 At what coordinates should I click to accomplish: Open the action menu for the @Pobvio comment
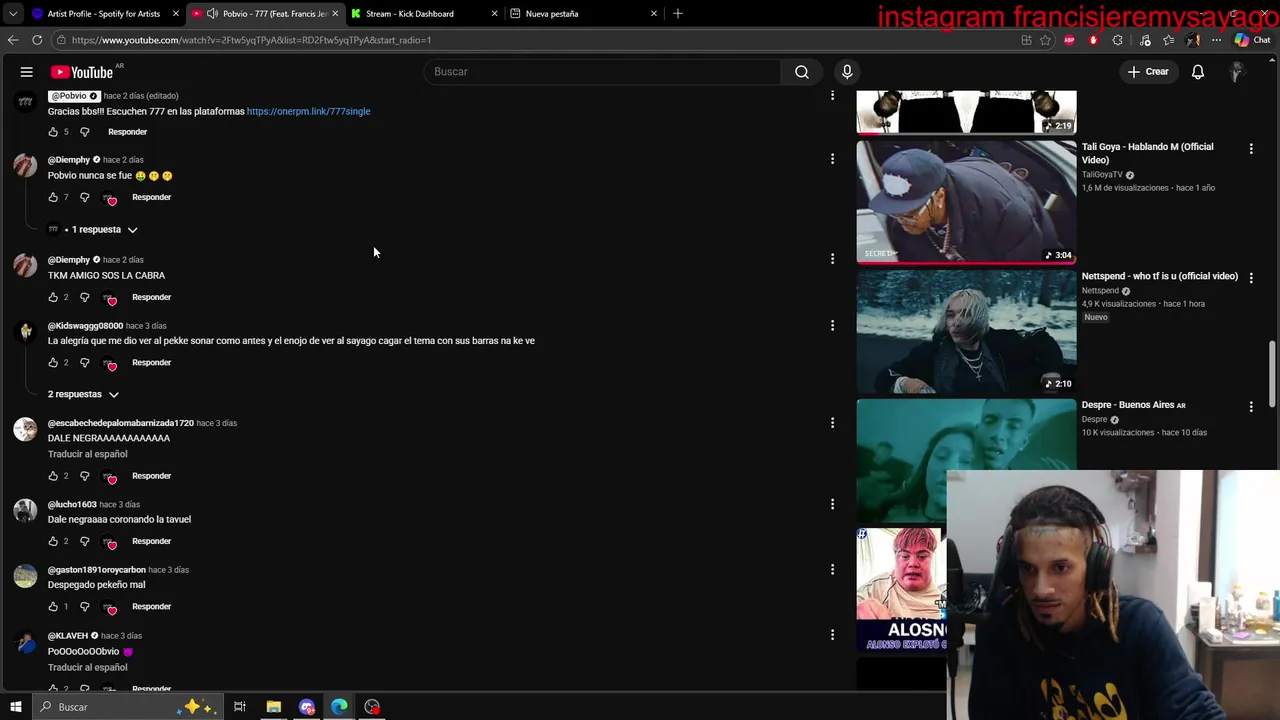pyautogui.click(x=832, y=96)
